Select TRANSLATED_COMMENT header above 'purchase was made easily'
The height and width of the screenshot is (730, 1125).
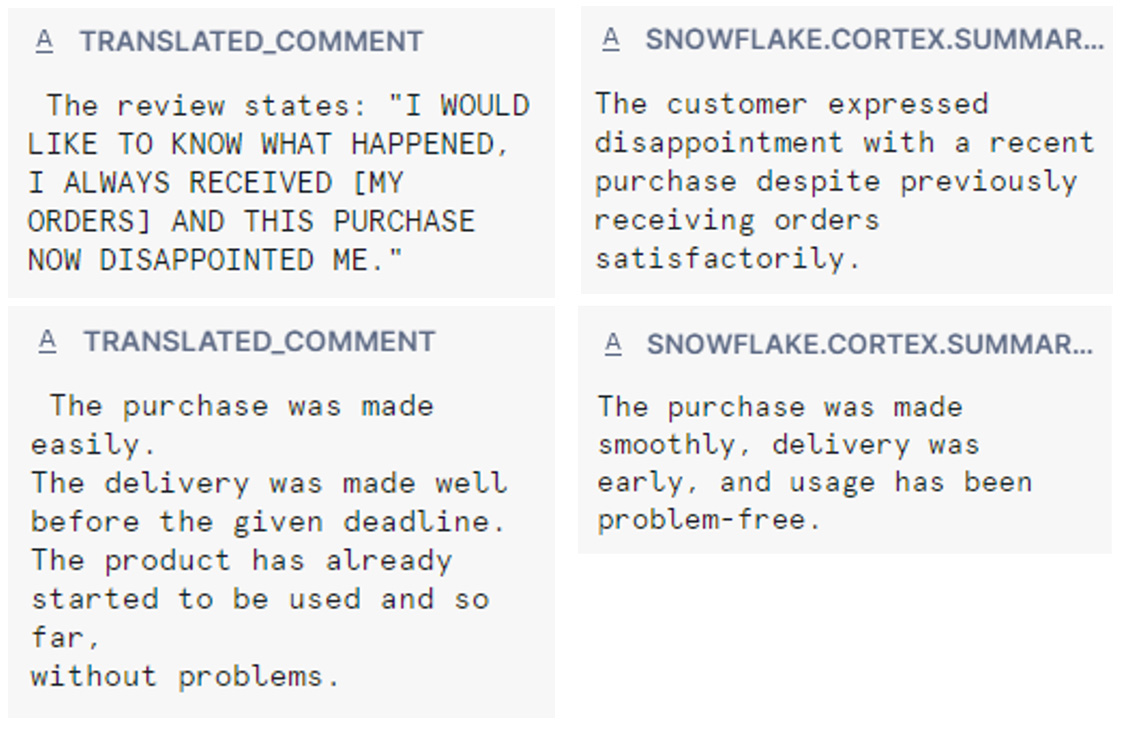pos(259,342)
